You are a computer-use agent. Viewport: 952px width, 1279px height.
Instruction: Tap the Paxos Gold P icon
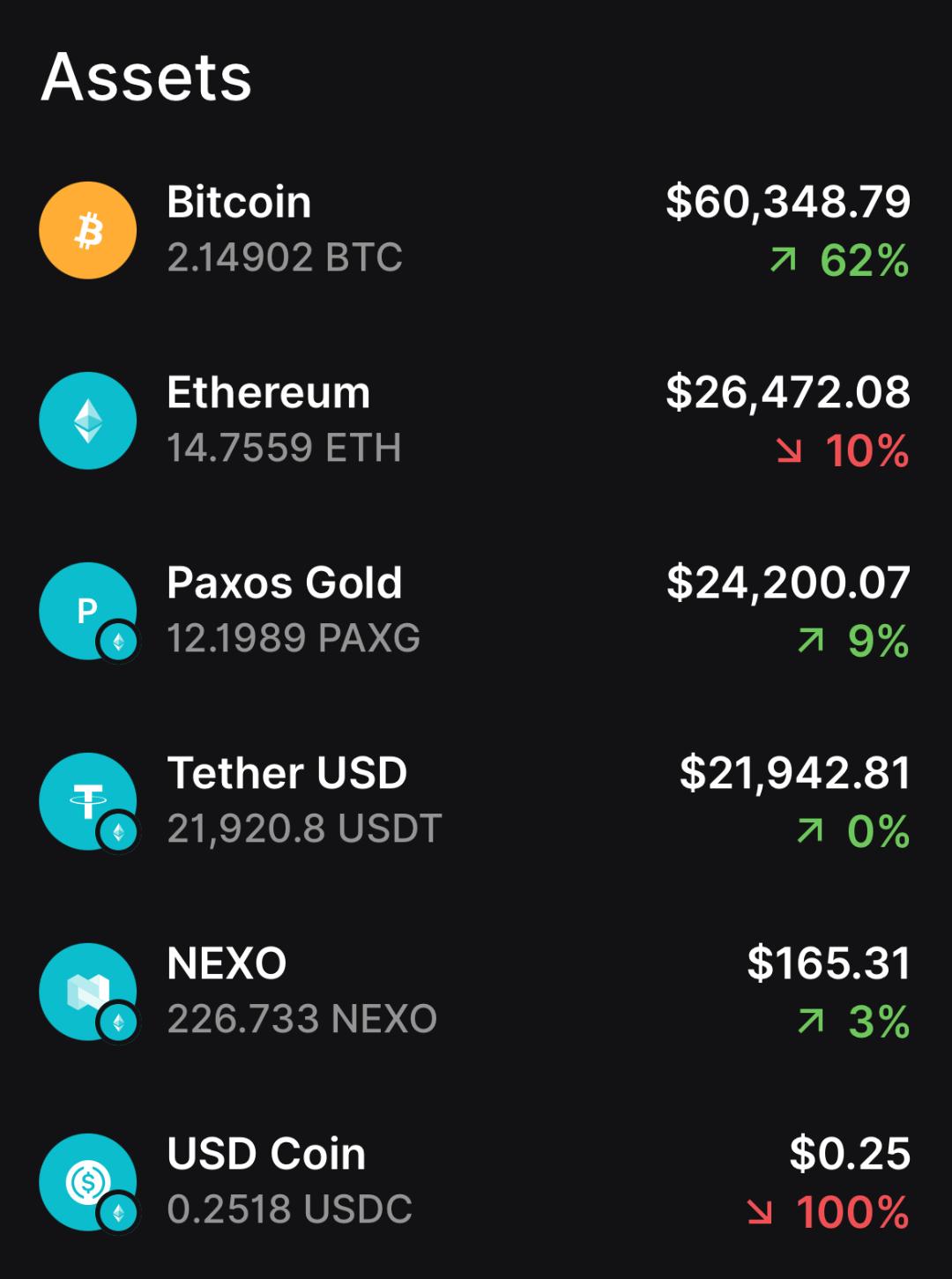(87, 611)
